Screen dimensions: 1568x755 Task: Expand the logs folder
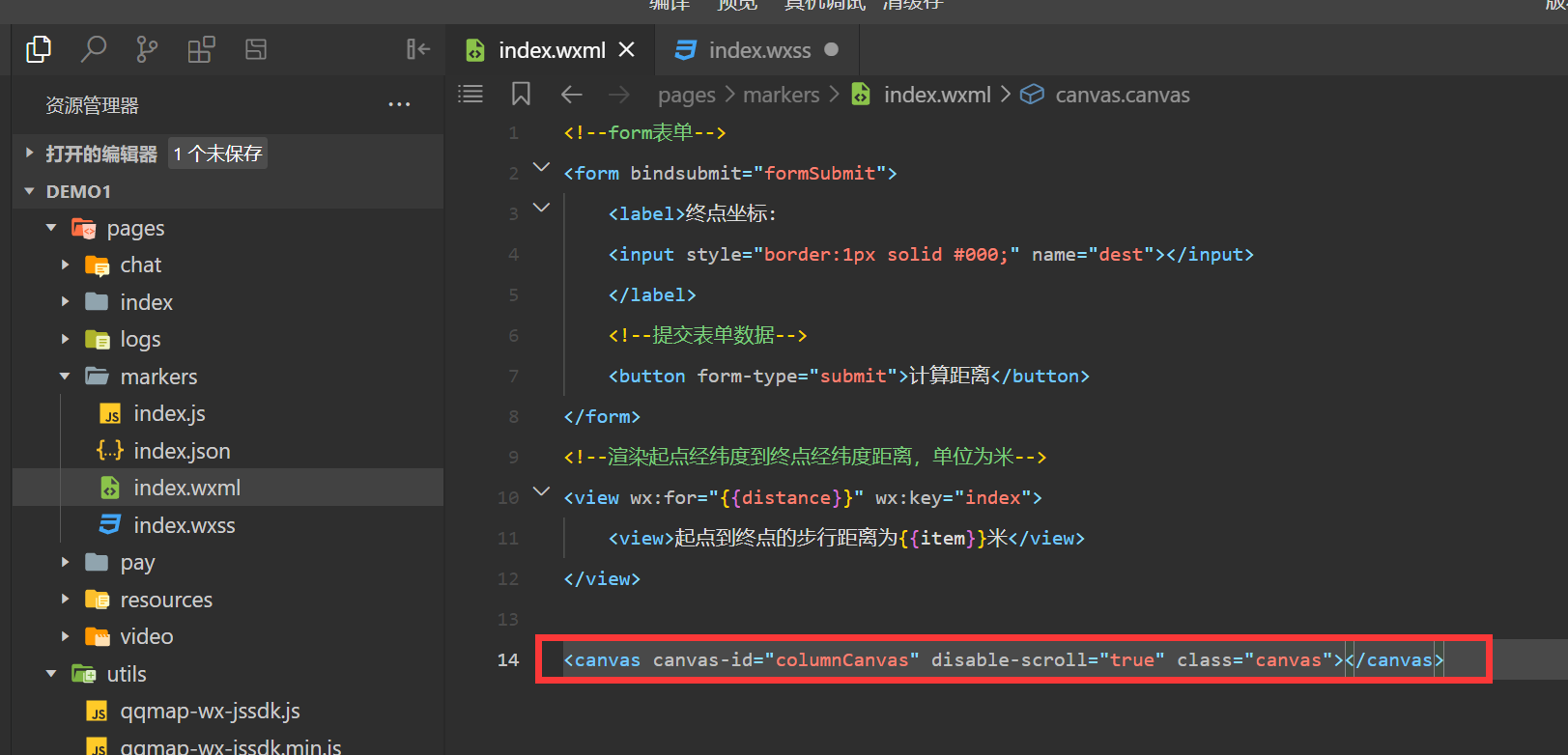click(65, 339)
